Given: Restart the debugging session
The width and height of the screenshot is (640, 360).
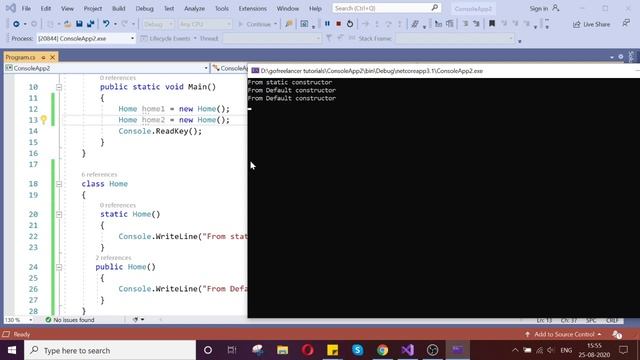Looking at the screenshot, I should click(x=350, y=24).
